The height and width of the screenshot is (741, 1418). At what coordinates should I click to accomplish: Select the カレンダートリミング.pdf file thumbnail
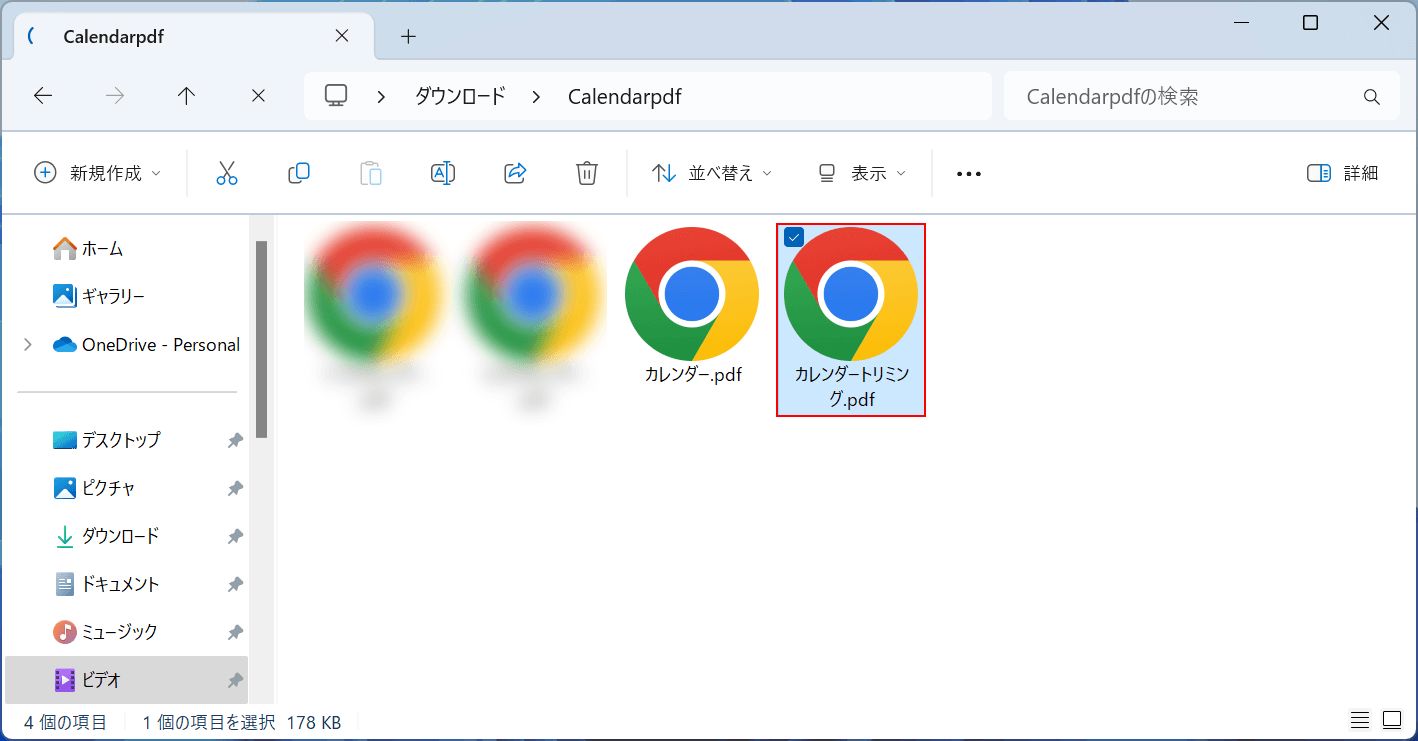851,320
